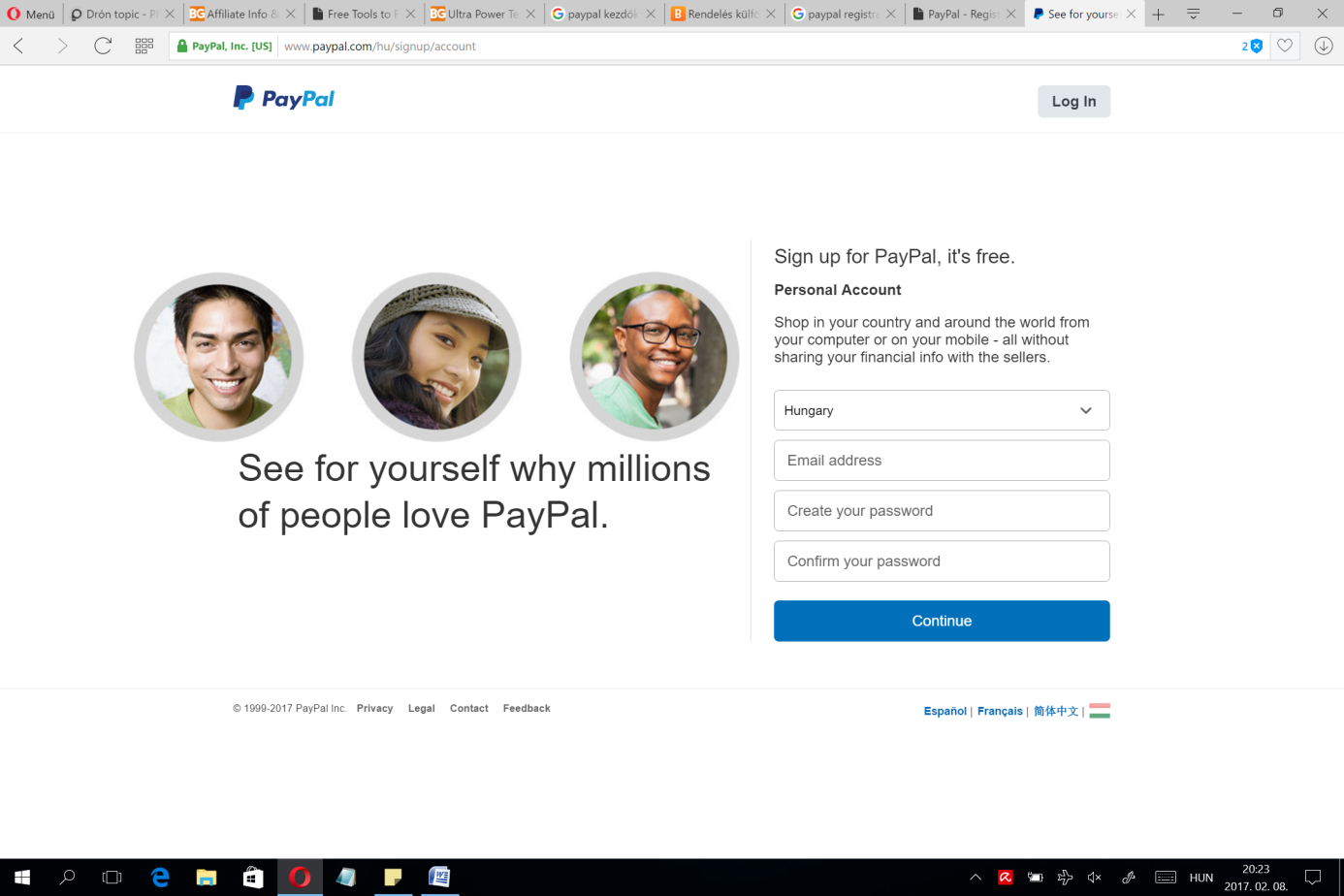Screen dimensions: 1344x896
Task: Click the Log In button
Action: pyautogui.click(x=1073, y=101)
